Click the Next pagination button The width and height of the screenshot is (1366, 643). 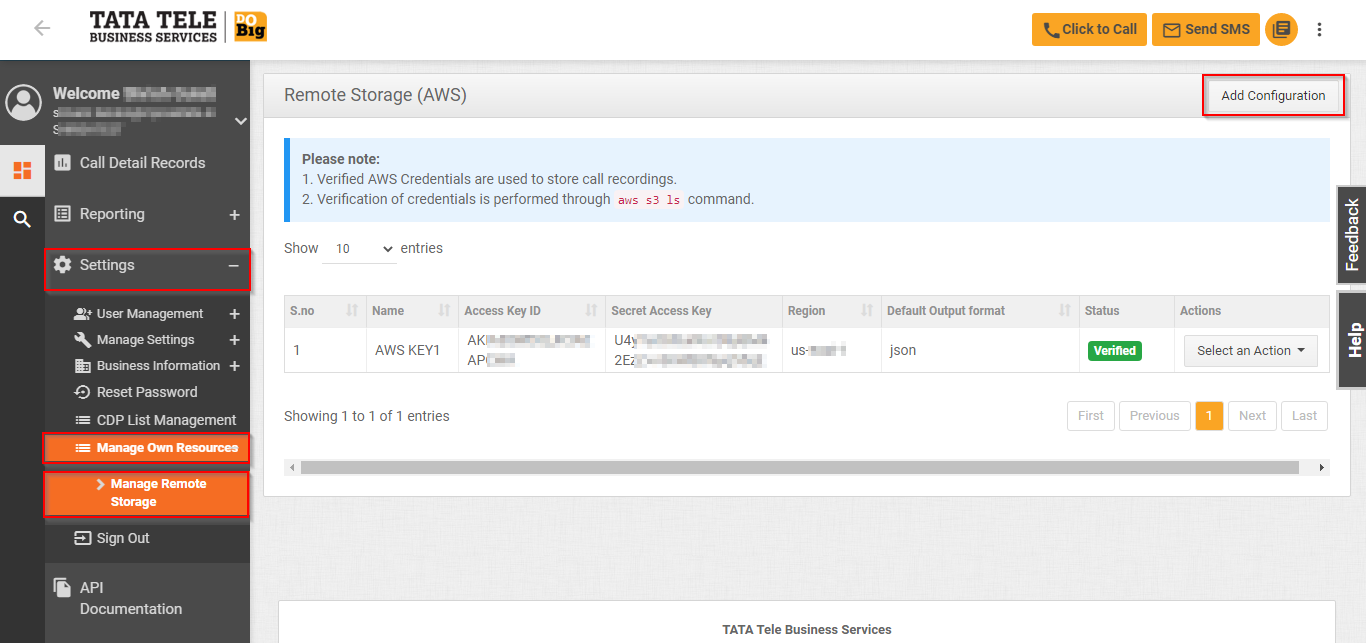tap(1253, 416)
